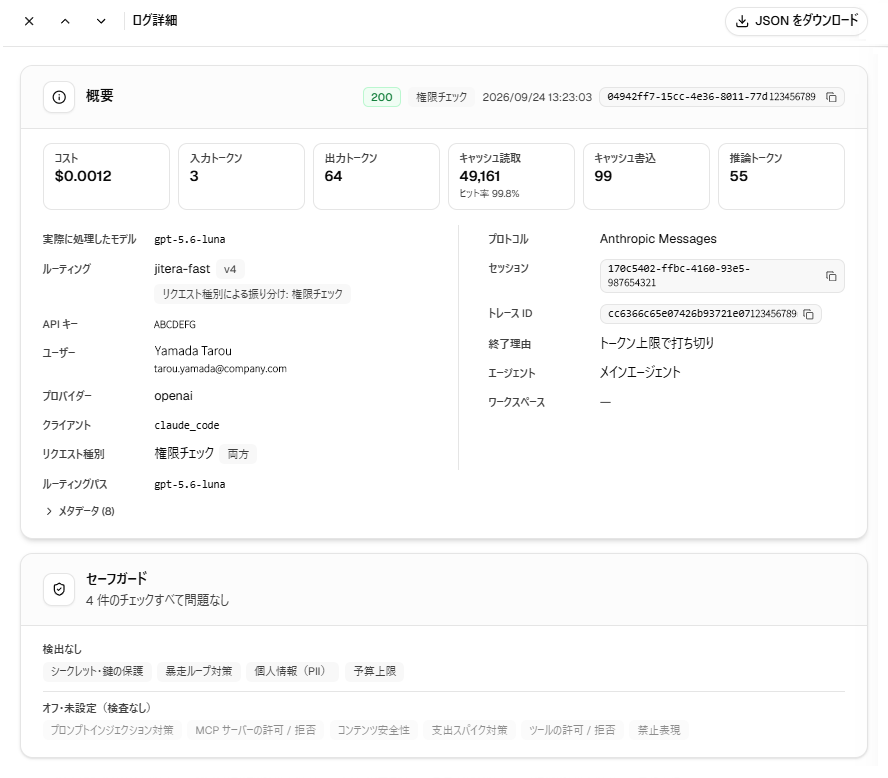Click the 4 件のチェックすべて問題なし subtitle
Image resolution: width=888 pixels, height=778 pixels.
pyautogui.click(x=157, y=600)
